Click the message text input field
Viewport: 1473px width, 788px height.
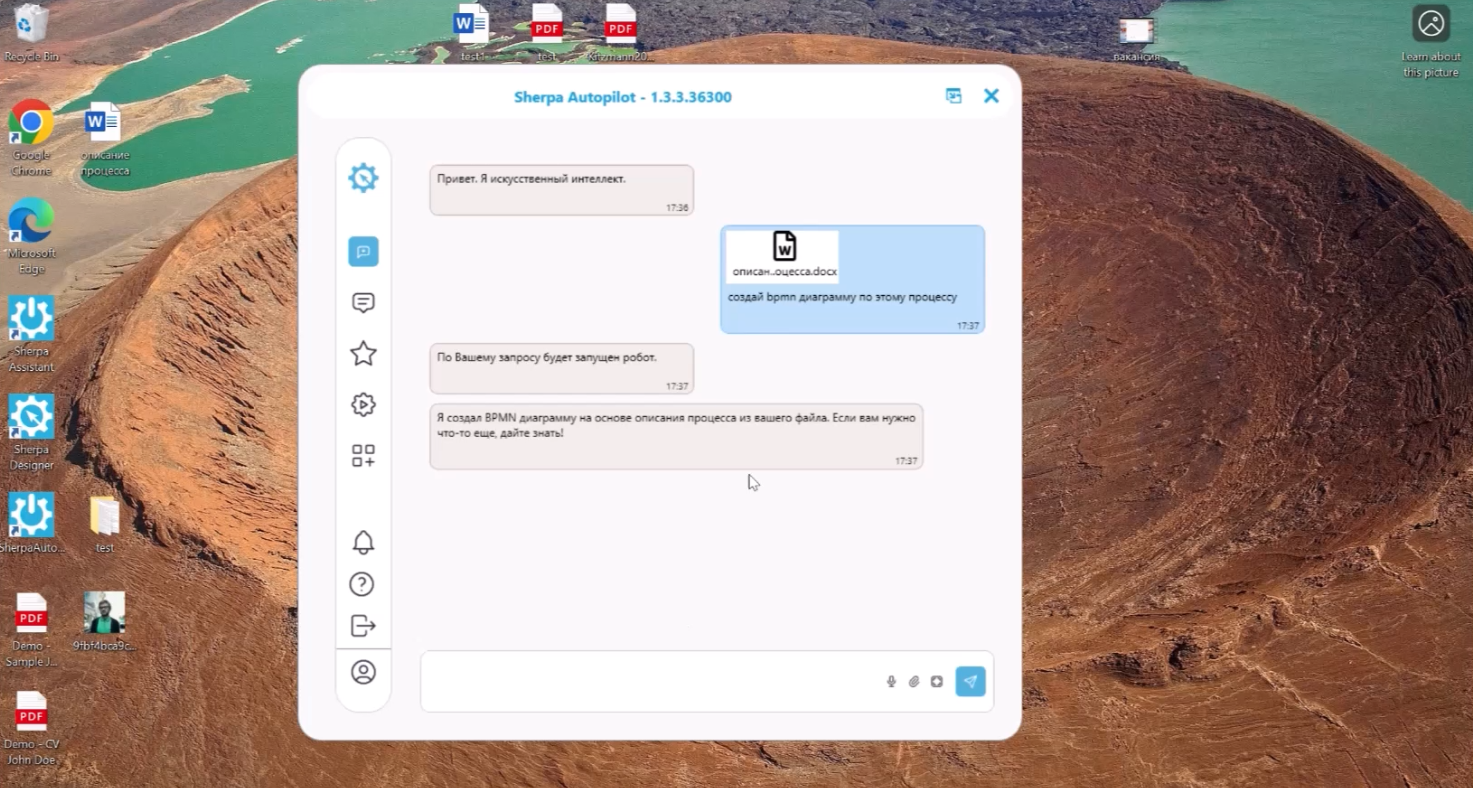650,682
